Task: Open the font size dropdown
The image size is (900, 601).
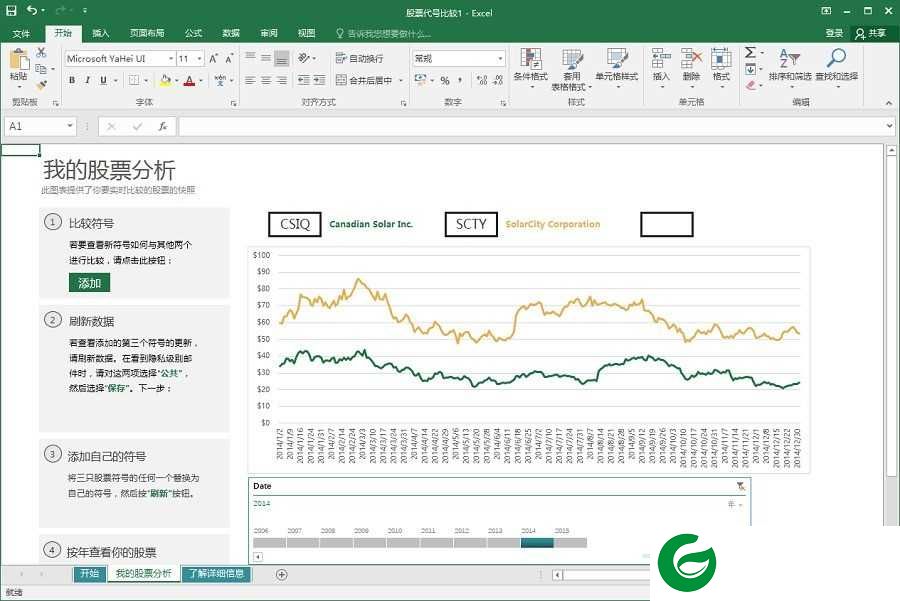Action: [199, 59]
